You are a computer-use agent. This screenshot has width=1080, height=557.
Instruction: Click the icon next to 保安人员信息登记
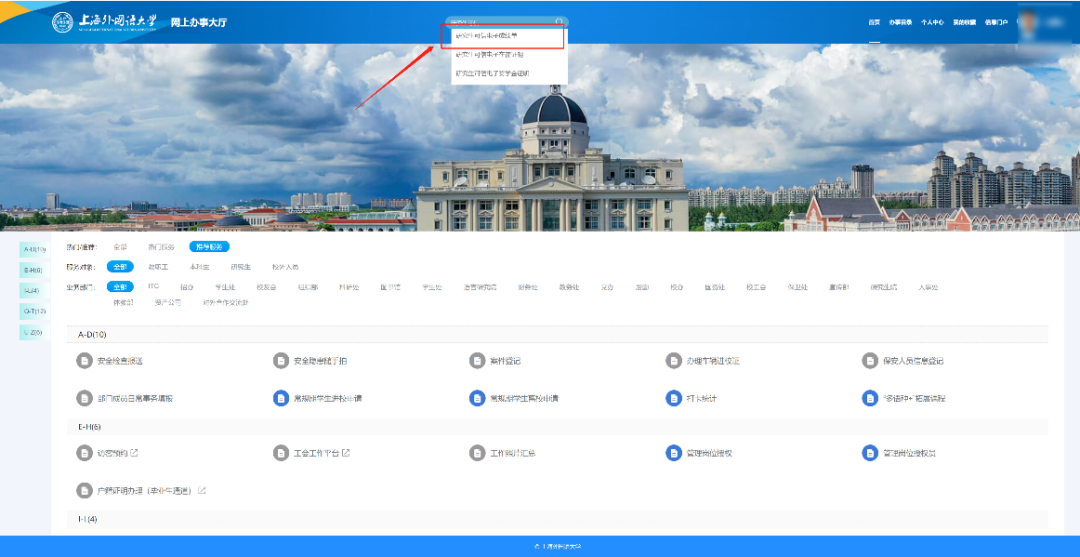870,361
